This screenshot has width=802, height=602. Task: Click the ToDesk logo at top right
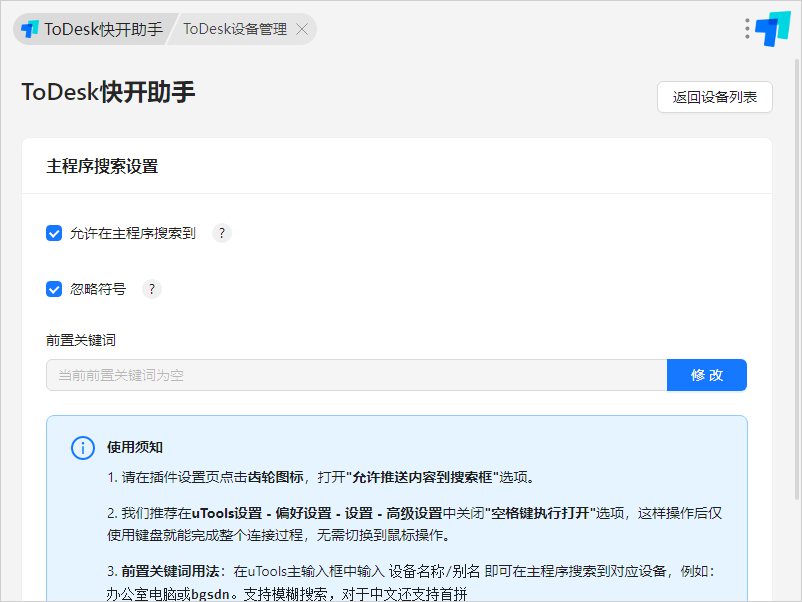773,29
